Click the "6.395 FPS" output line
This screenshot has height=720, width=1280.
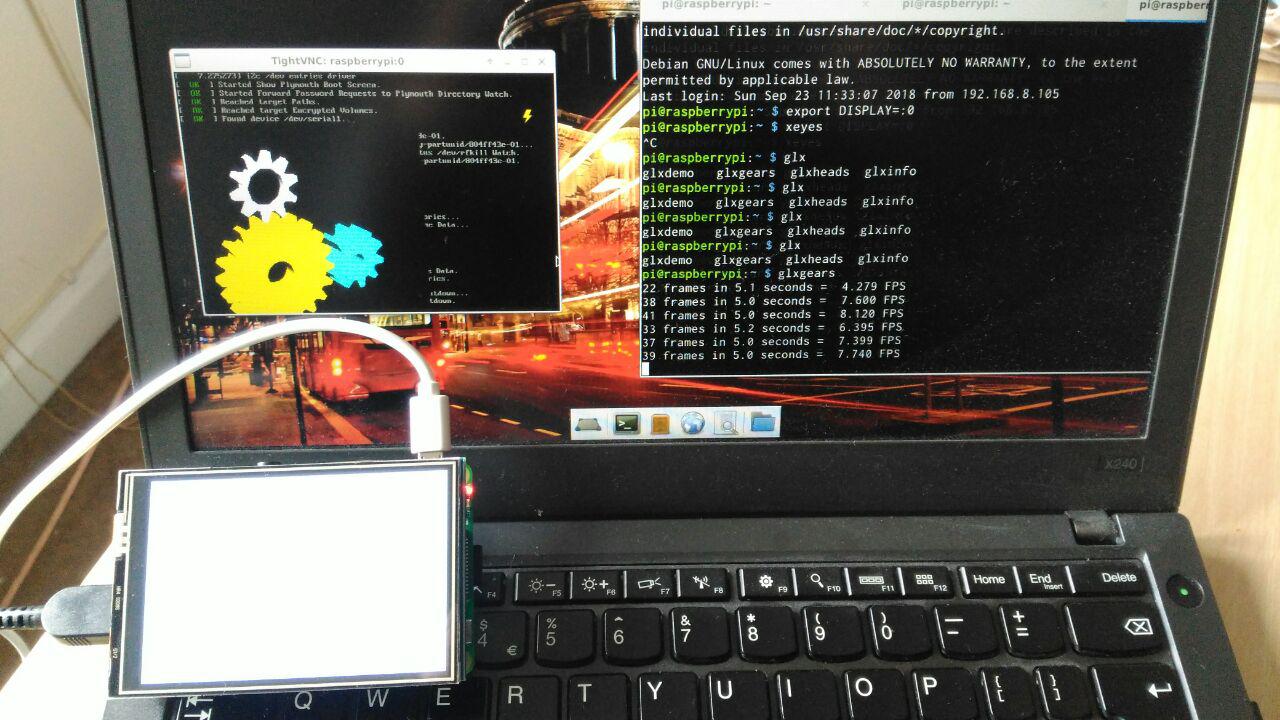point(772,328)
